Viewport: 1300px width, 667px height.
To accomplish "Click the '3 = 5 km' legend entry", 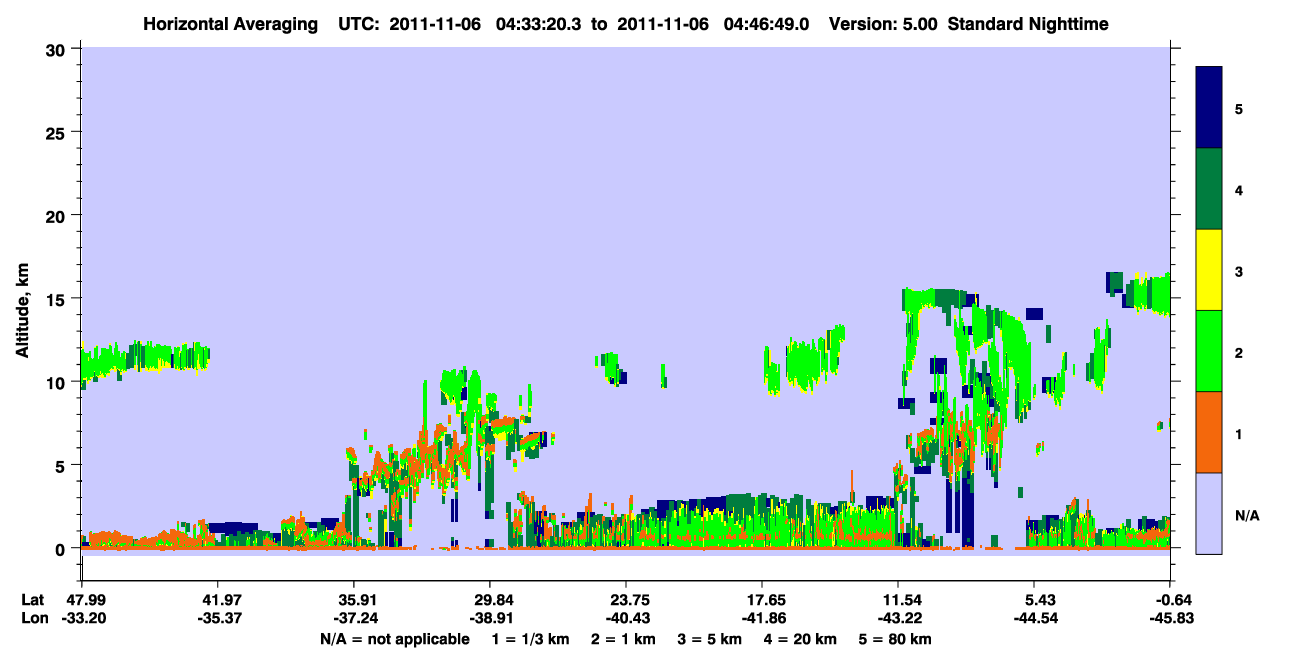I will click(710, 639).
